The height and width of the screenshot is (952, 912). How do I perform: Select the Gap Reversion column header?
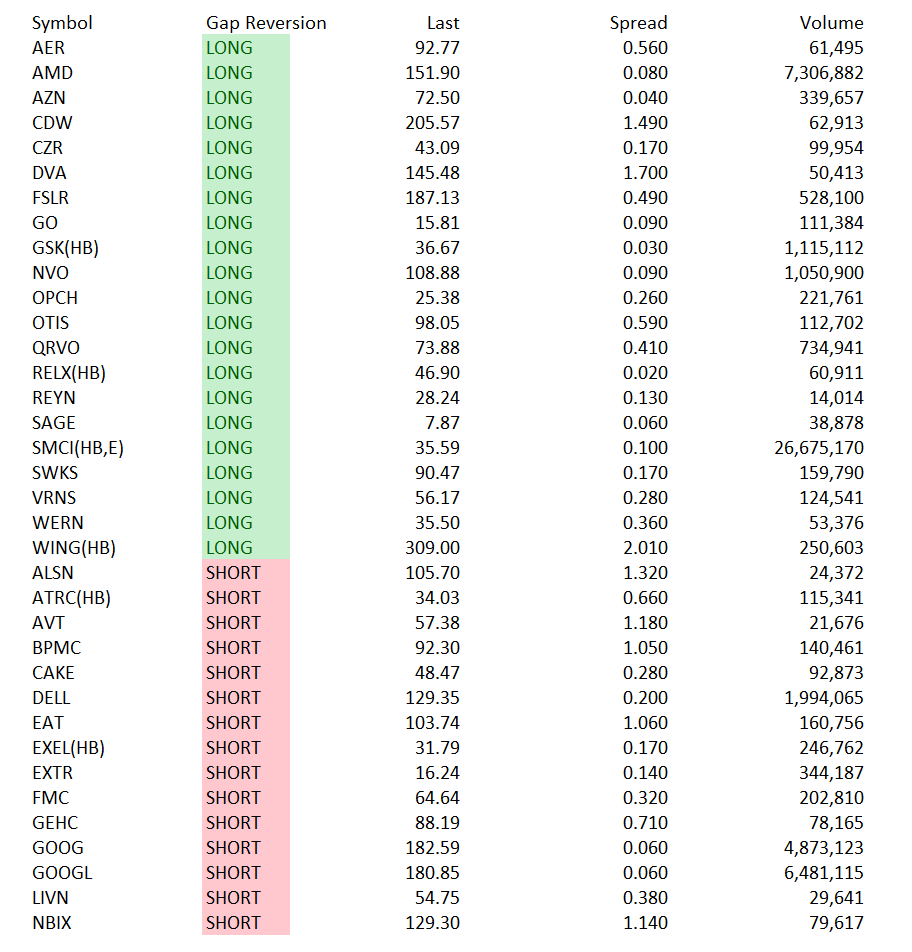[x=266, y=23]
